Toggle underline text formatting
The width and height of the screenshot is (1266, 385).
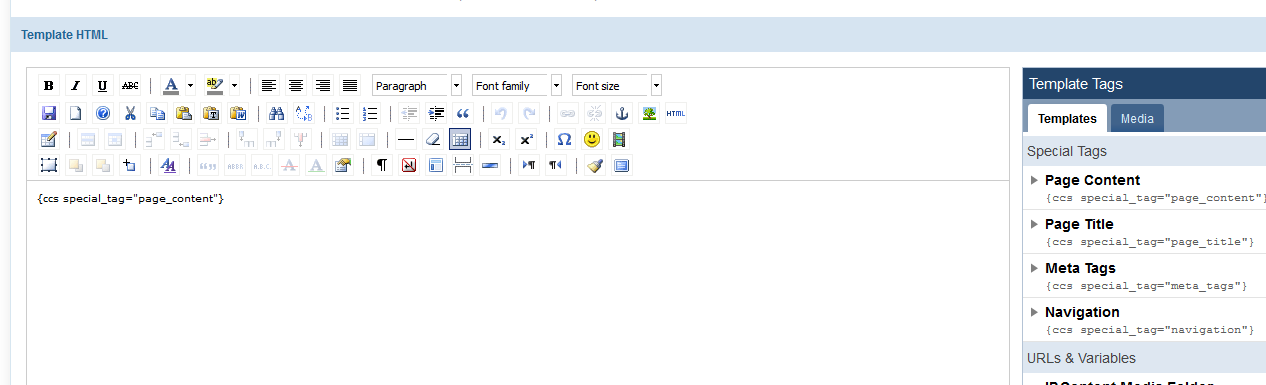(102, 86)
